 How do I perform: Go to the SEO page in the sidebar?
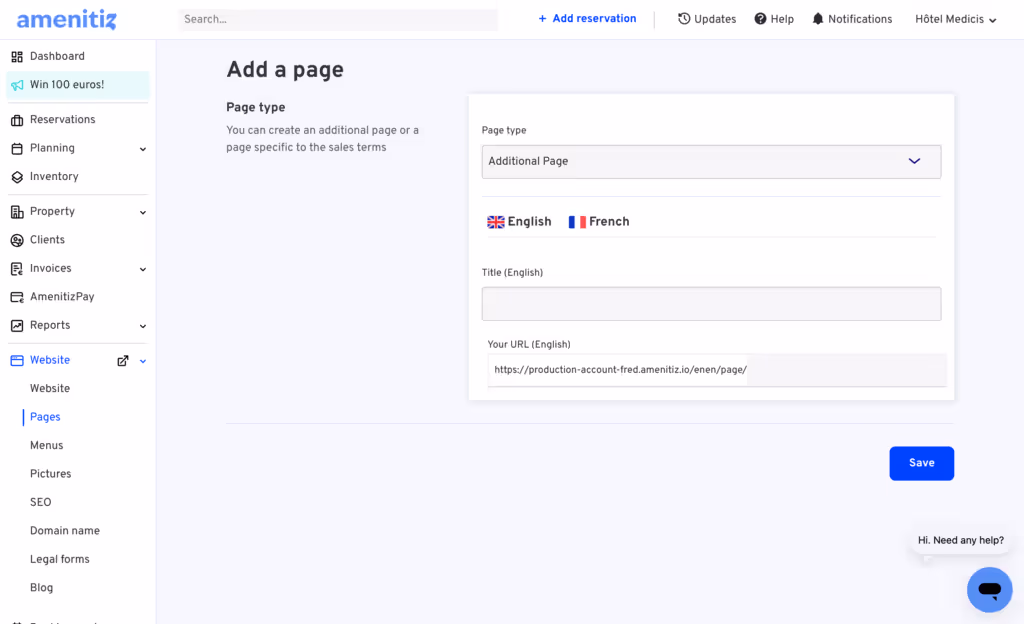pyautogui.click(x=40, y=501)
